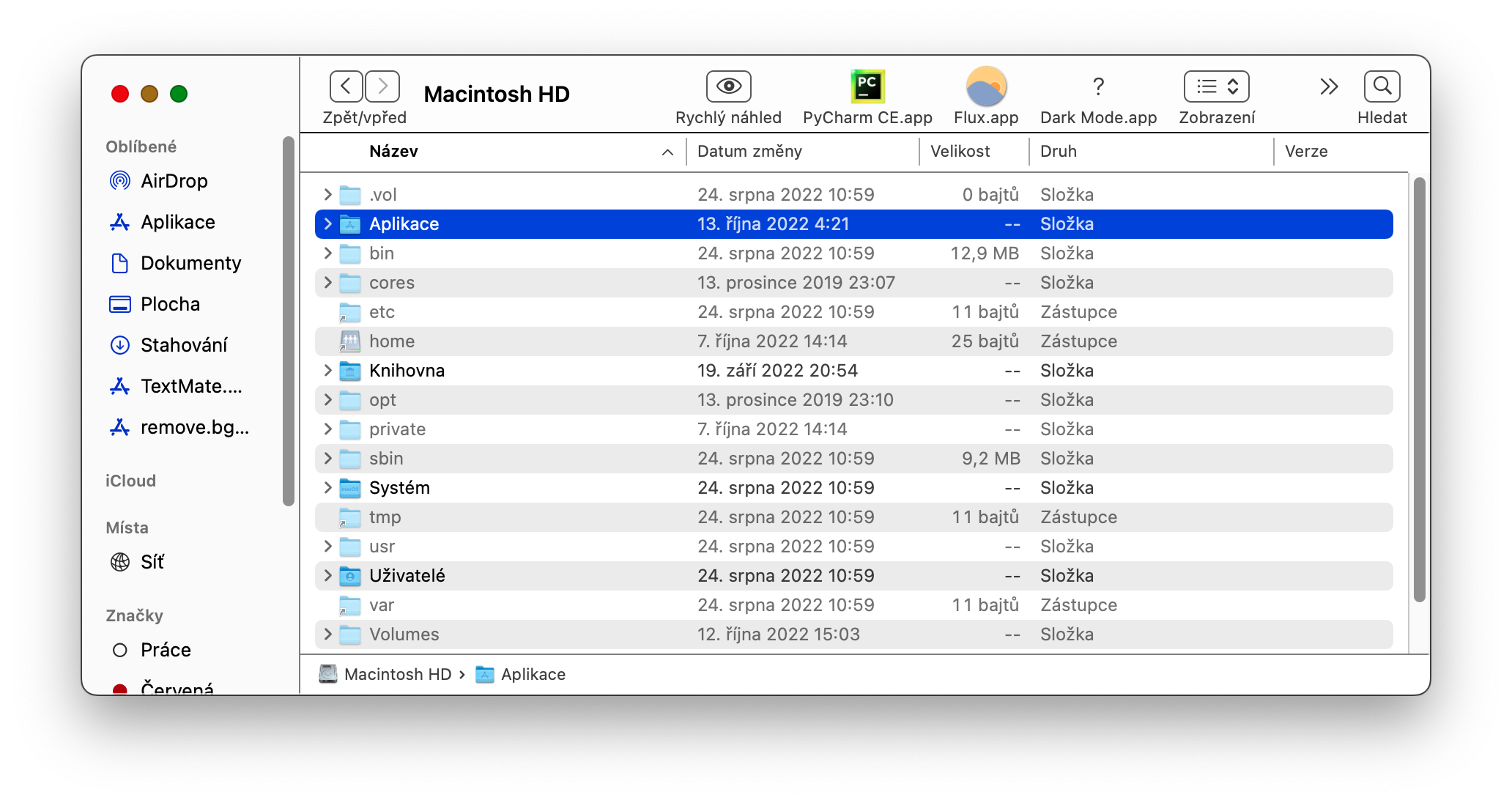Select the Práce tag in sidebar
1512x803 pixels.
[166, 650]
